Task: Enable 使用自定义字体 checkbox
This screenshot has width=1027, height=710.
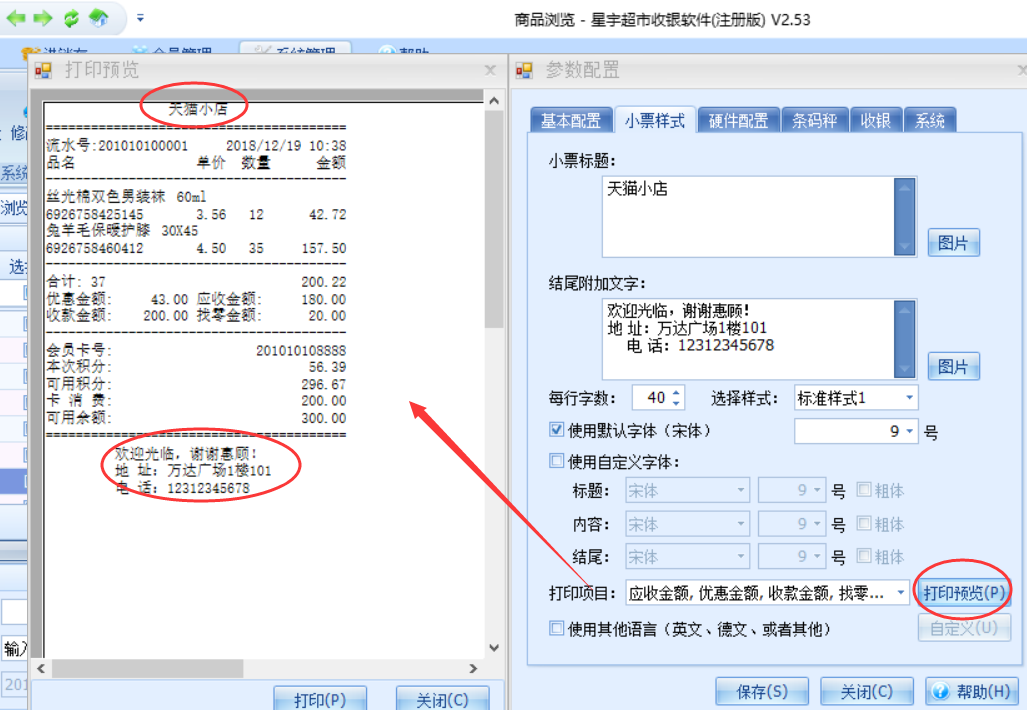Action: pyautogui.click(x=557, y=461)
